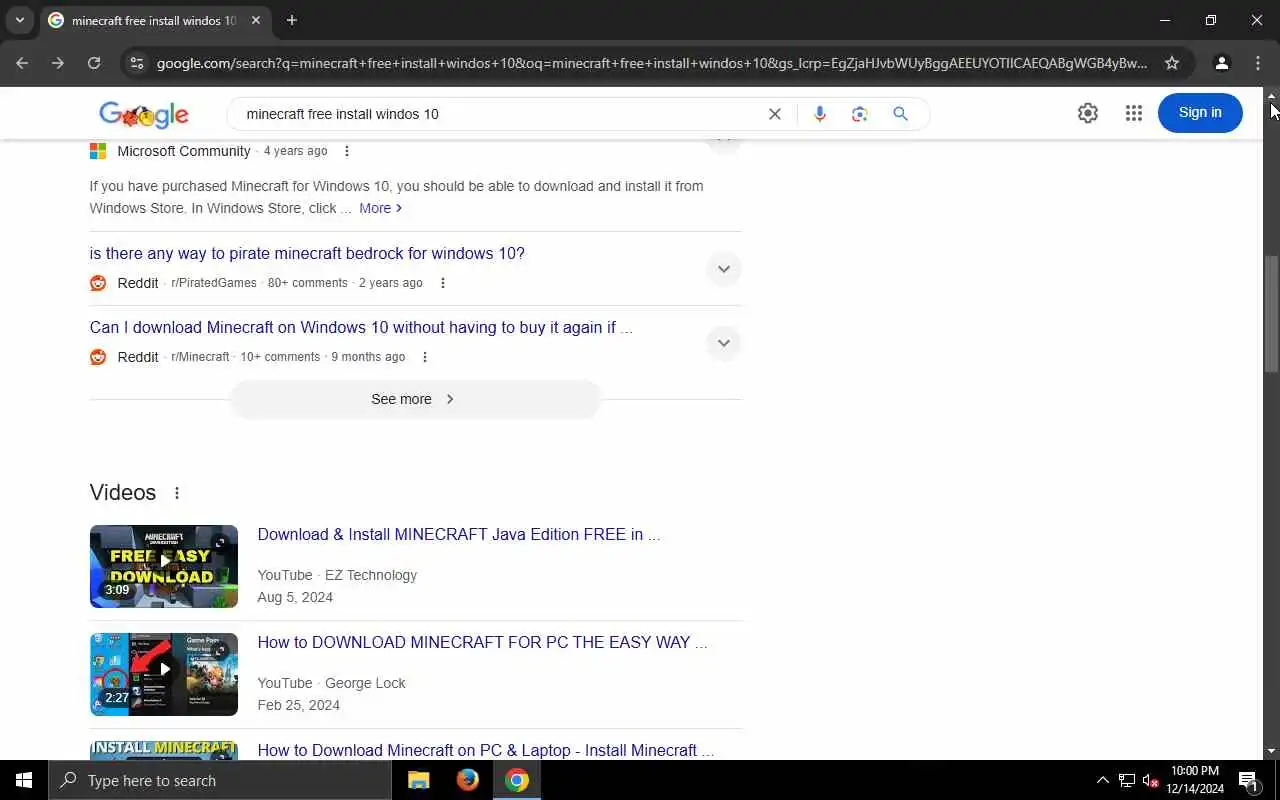This screenshot has height=800, width=1280.
Task: Play George Lock 2:27 video thumbnail
Action: 164,674
